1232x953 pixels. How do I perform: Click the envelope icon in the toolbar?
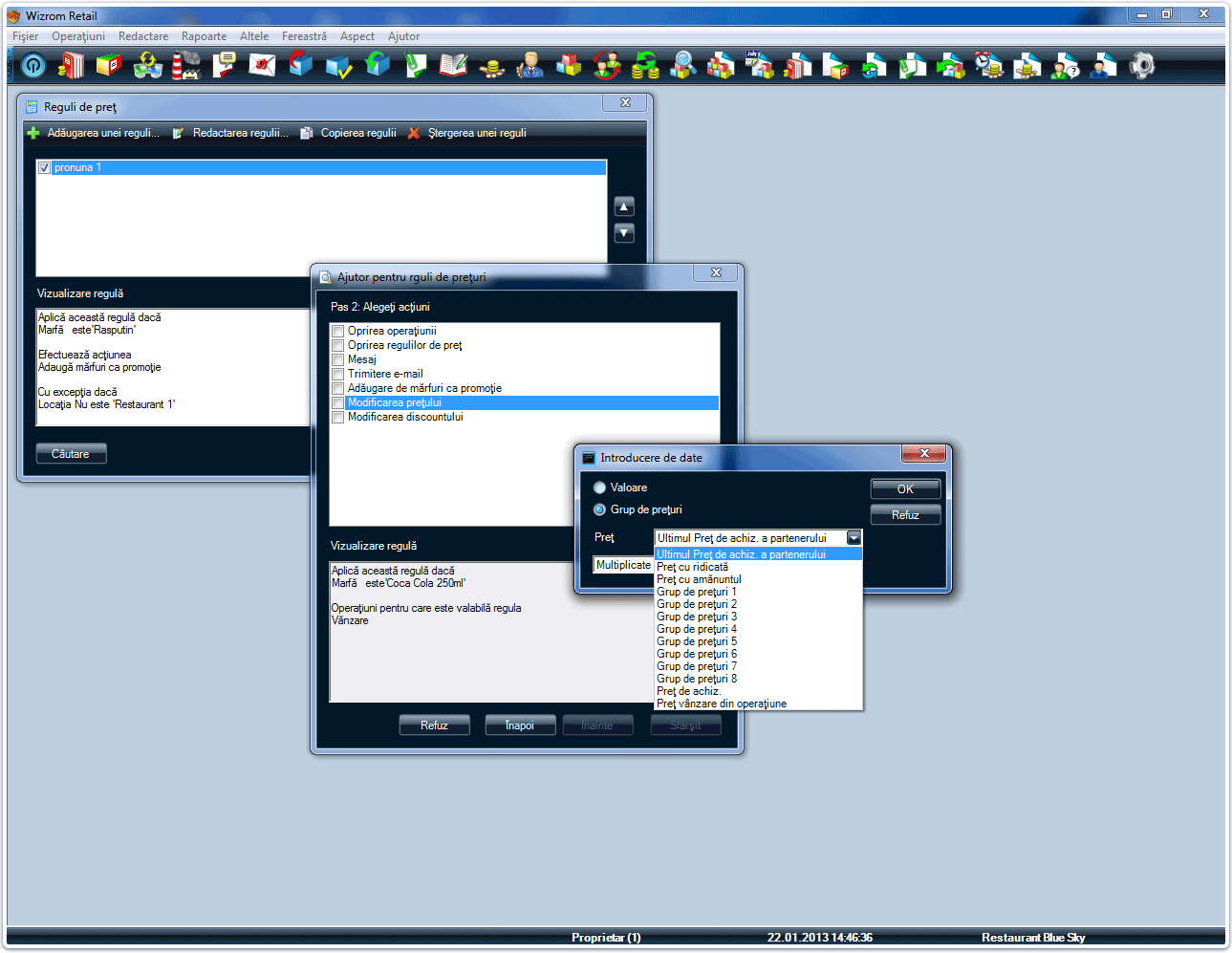tap(262, 65)
